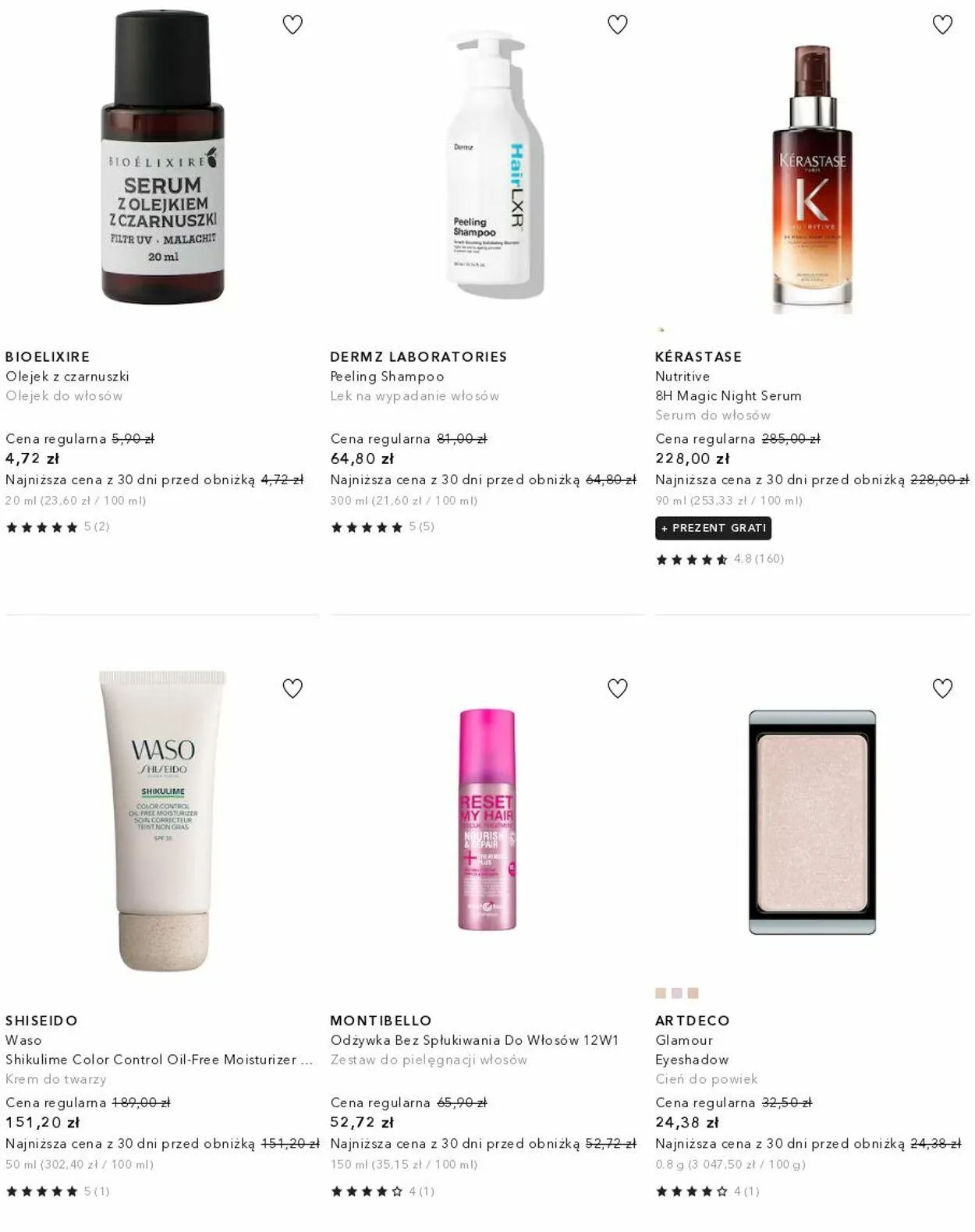
Task: Select the first Artdeco eyeshadow color swatch
Action: pyautogui.click(x=661, y=993)
